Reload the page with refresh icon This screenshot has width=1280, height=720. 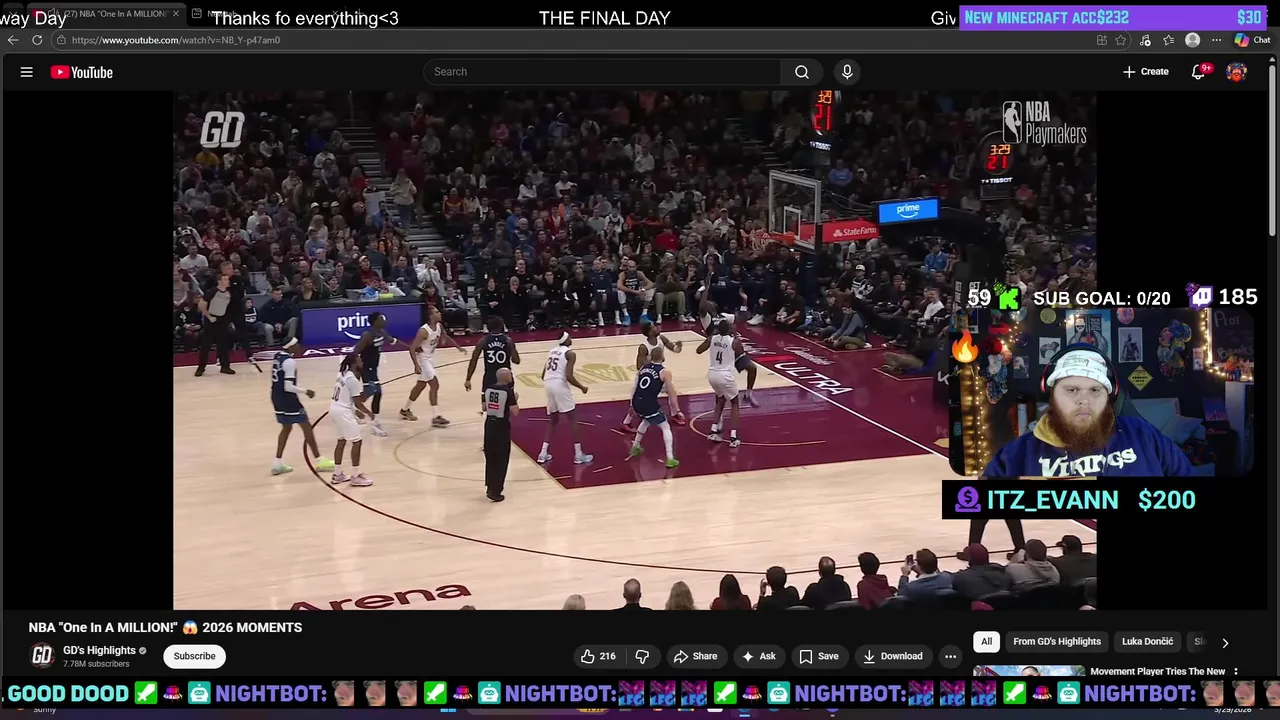tap(37, 40)
